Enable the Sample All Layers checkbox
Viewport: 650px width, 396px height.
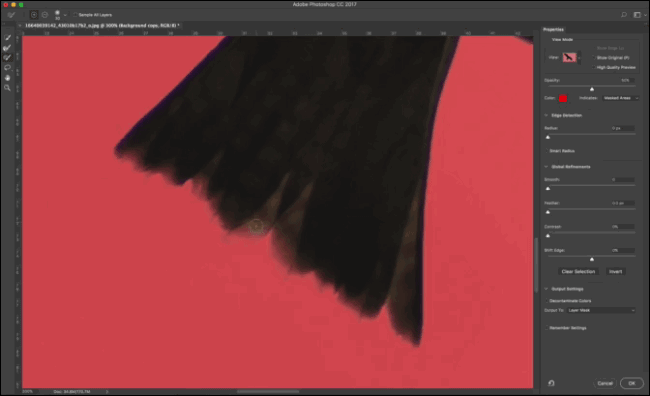75,15
